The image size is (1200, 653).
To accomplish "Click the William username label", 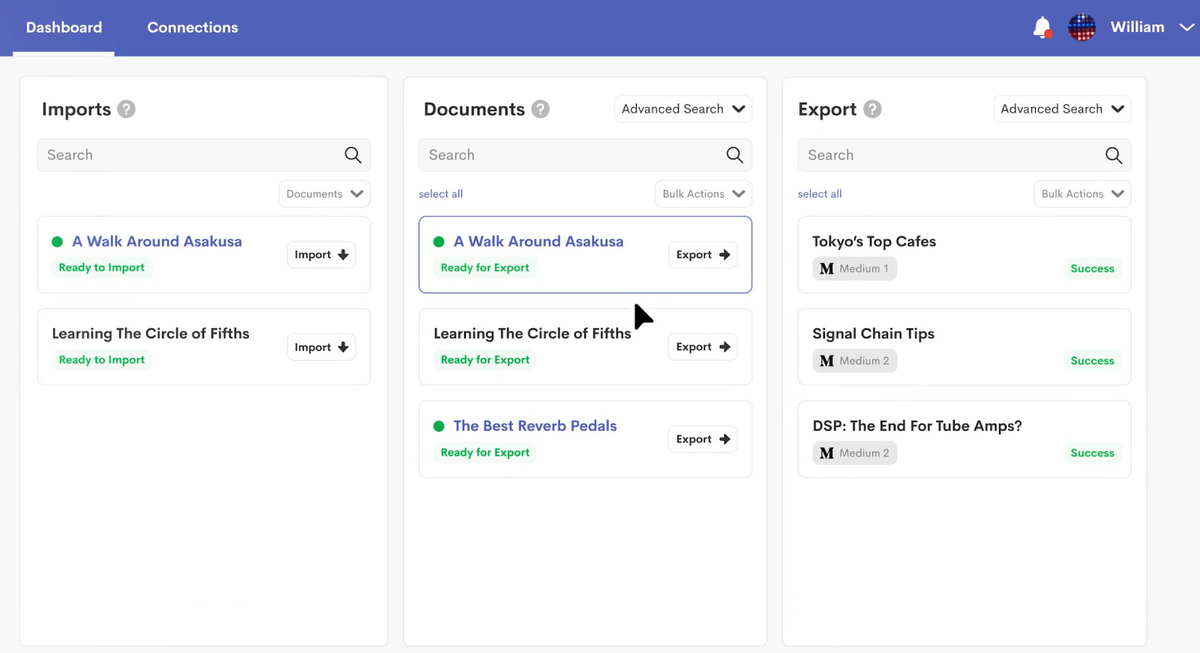I will coord(1137,27).
